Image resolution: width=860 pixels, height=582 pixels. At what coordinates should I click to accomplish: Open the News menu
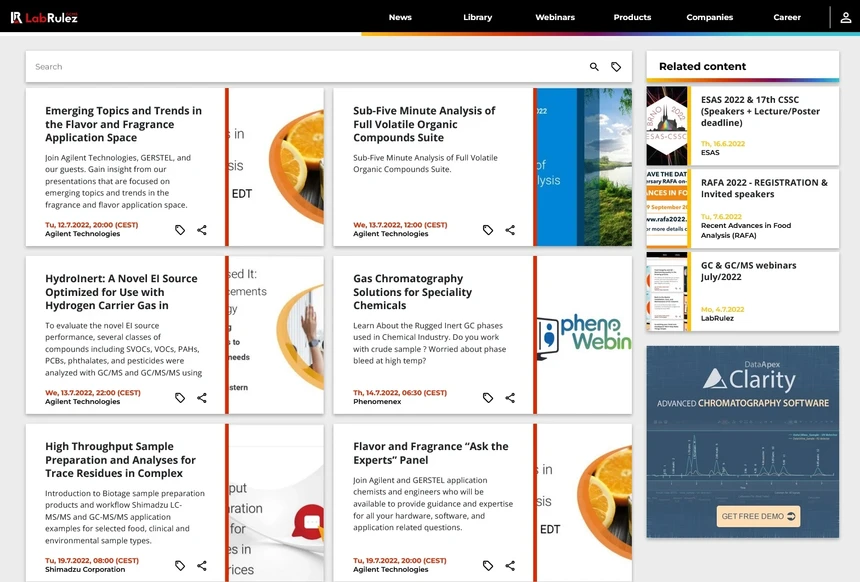coord(400,18)
